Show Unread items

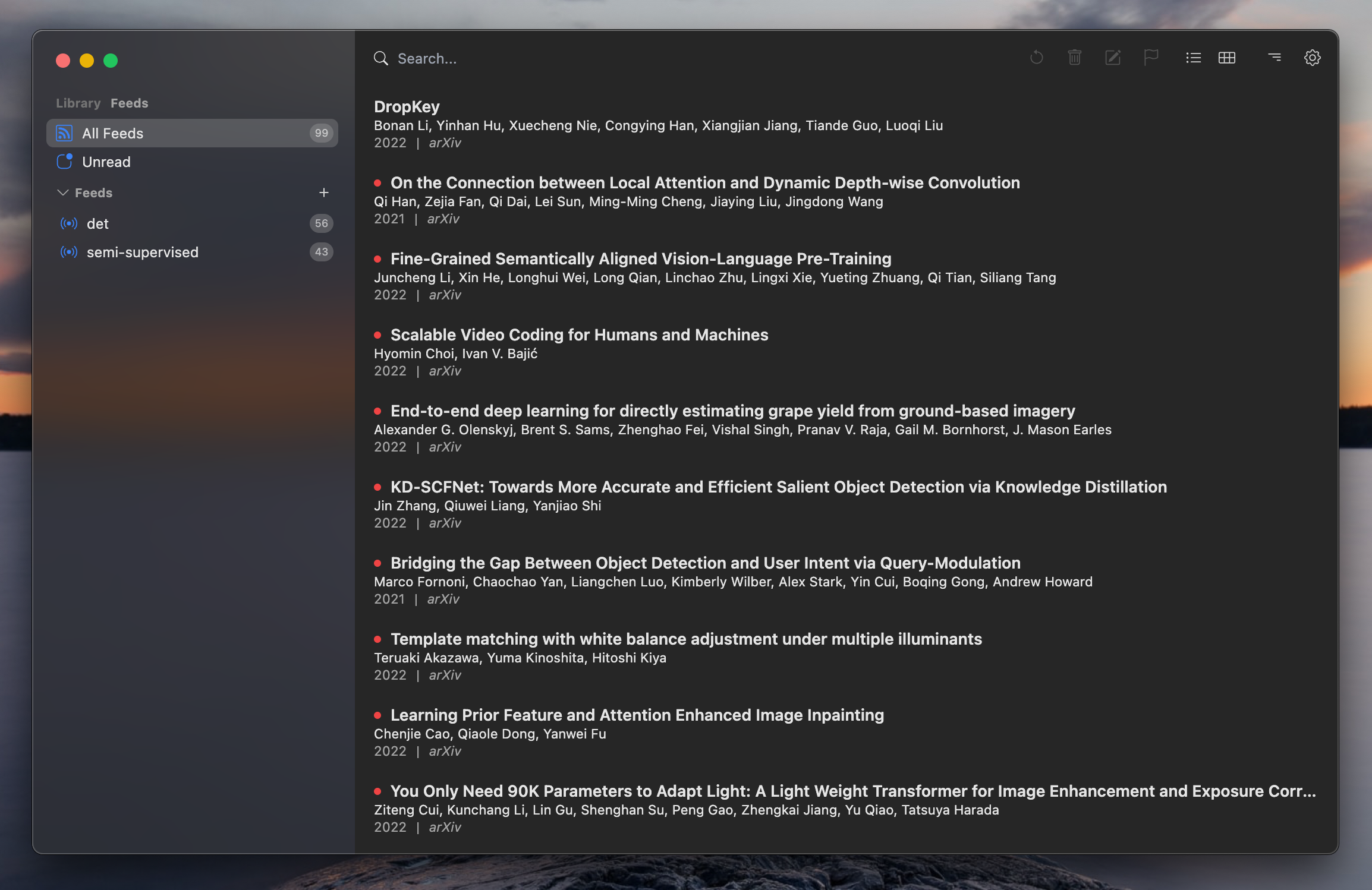point(106,162)
